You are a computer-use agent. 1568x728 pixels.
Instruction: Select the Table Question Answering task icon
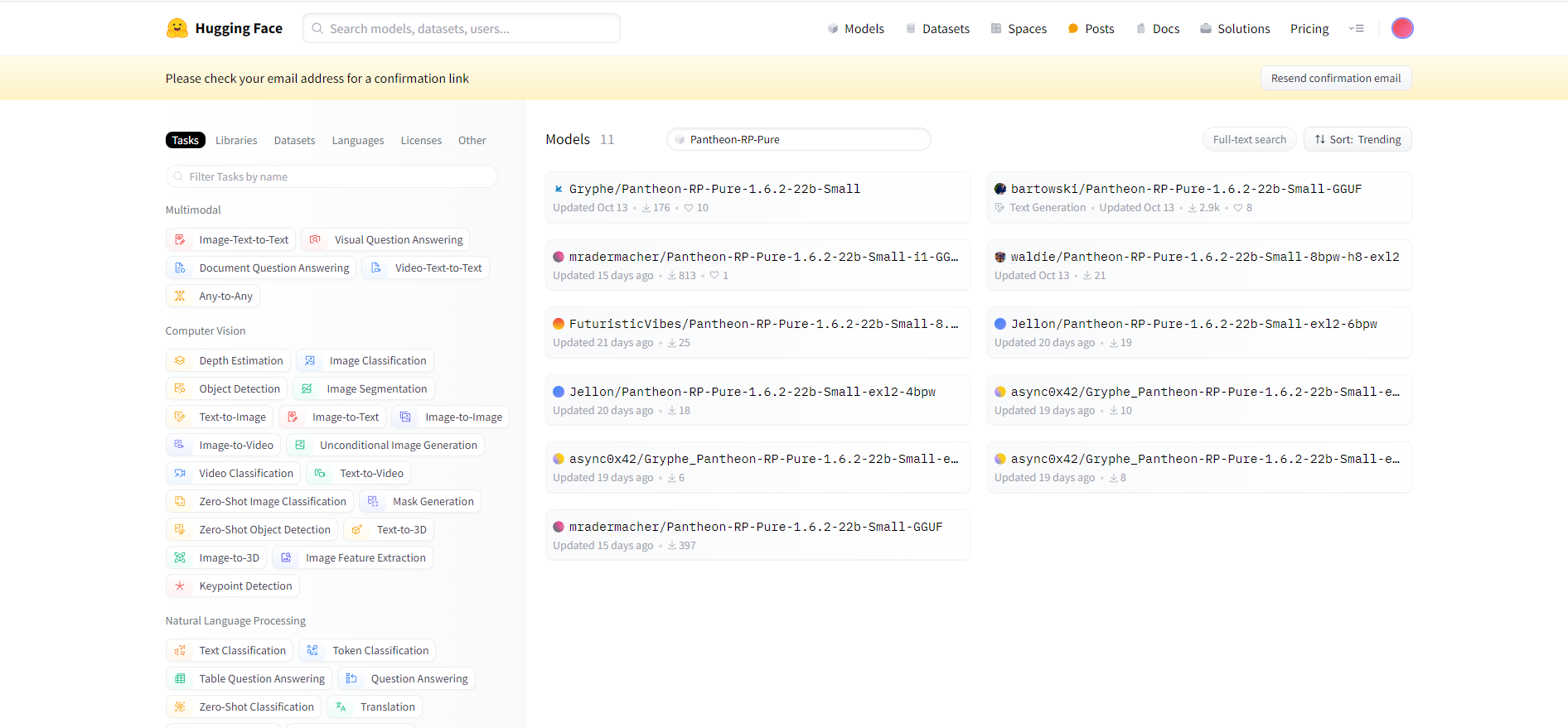tap(180, 679)
